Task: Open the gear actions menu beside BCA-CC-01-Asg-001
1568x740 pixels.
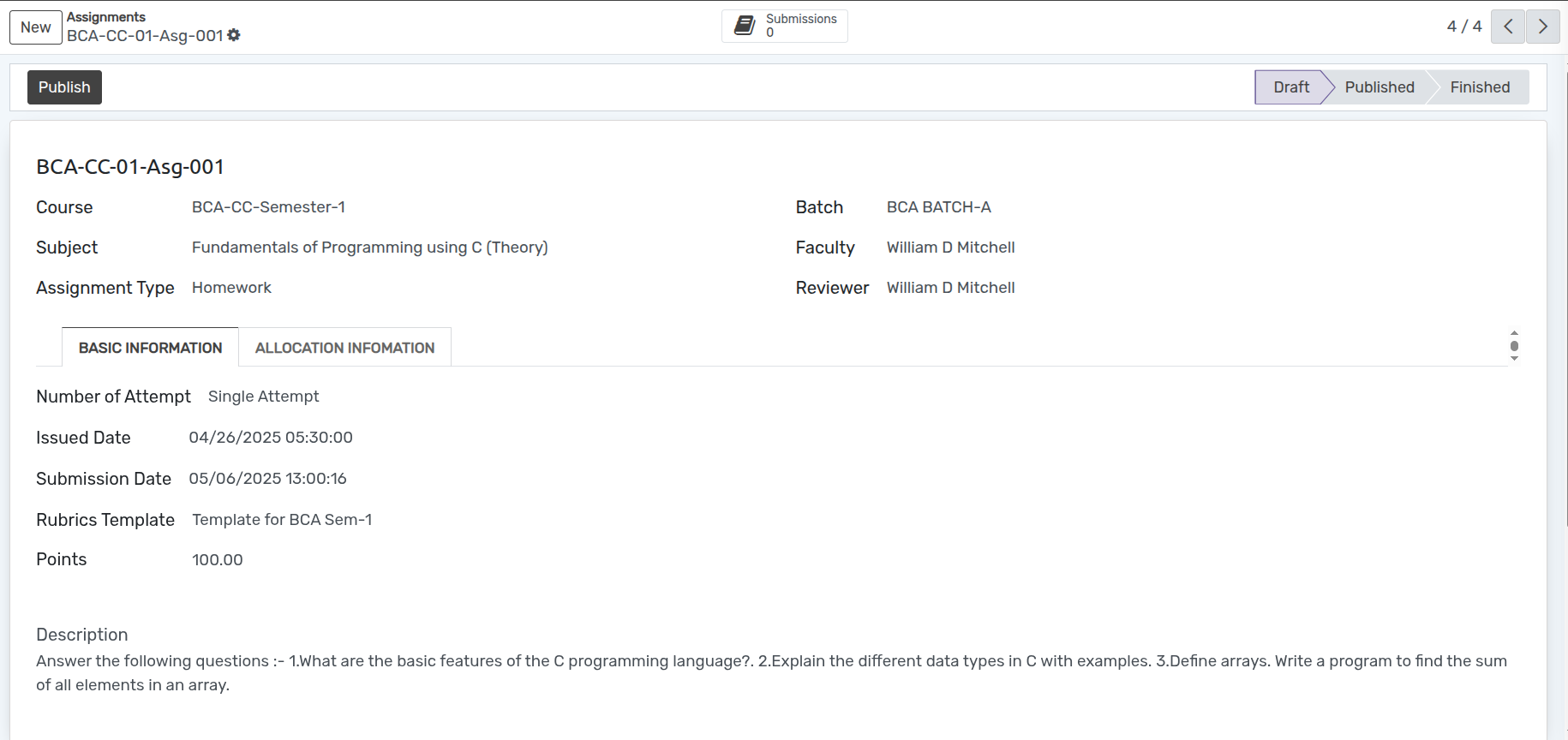Action: pyautogui.click(x=234, y=35)
